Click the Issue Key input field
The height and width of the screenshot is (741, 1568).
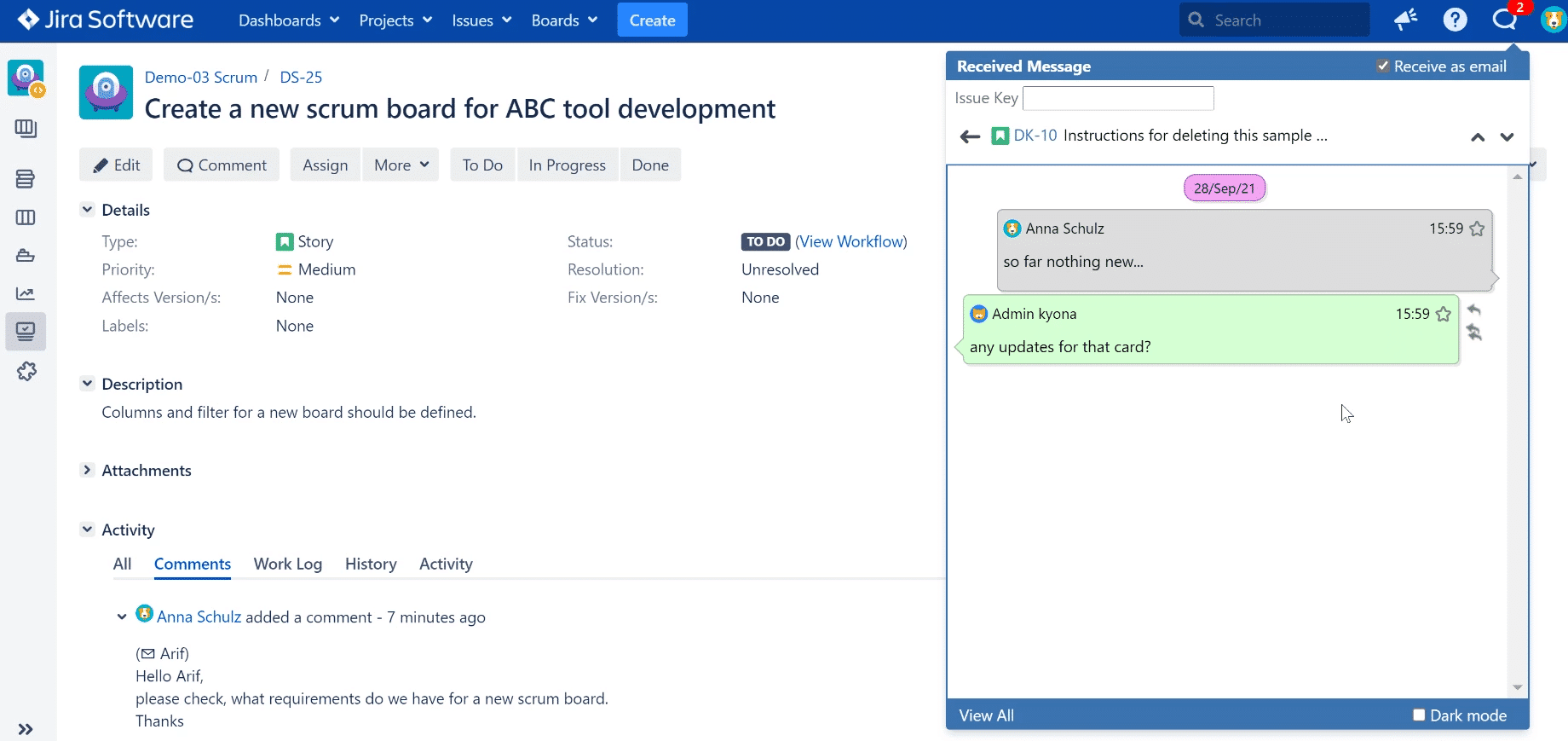pos(1118,98)
